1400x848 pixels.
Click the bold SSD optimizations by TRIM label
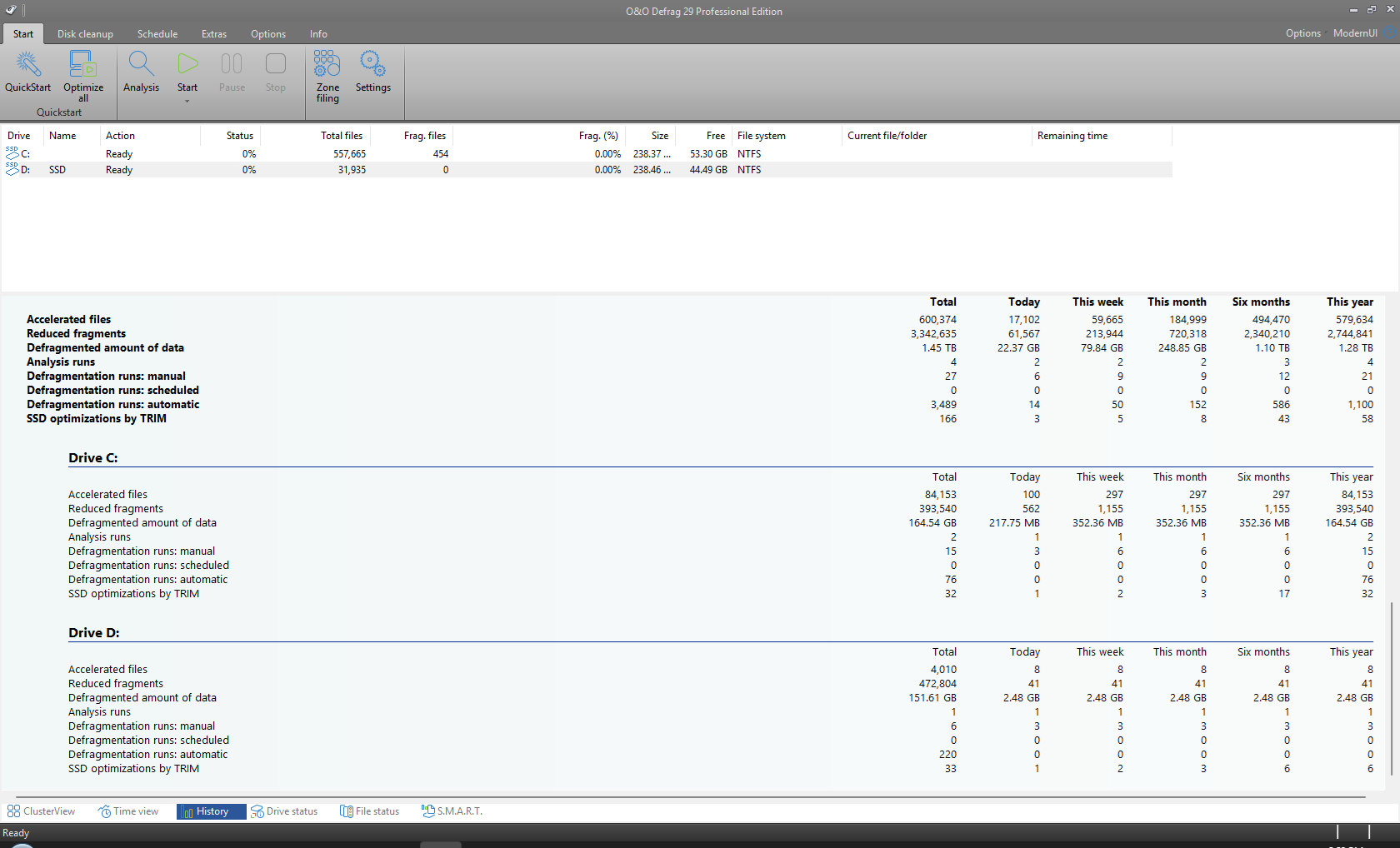(x=97, y=419)
